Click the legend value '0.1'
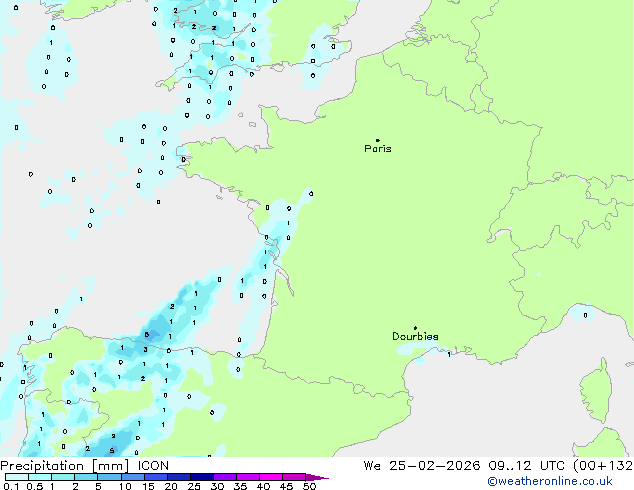This screenshot has width=634, height=490. 11,486
